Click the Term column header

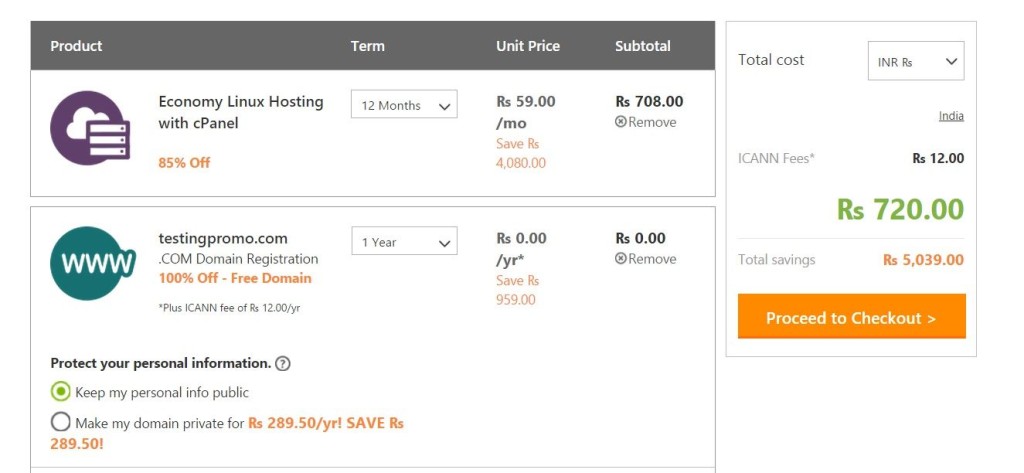tap(368, 46)
